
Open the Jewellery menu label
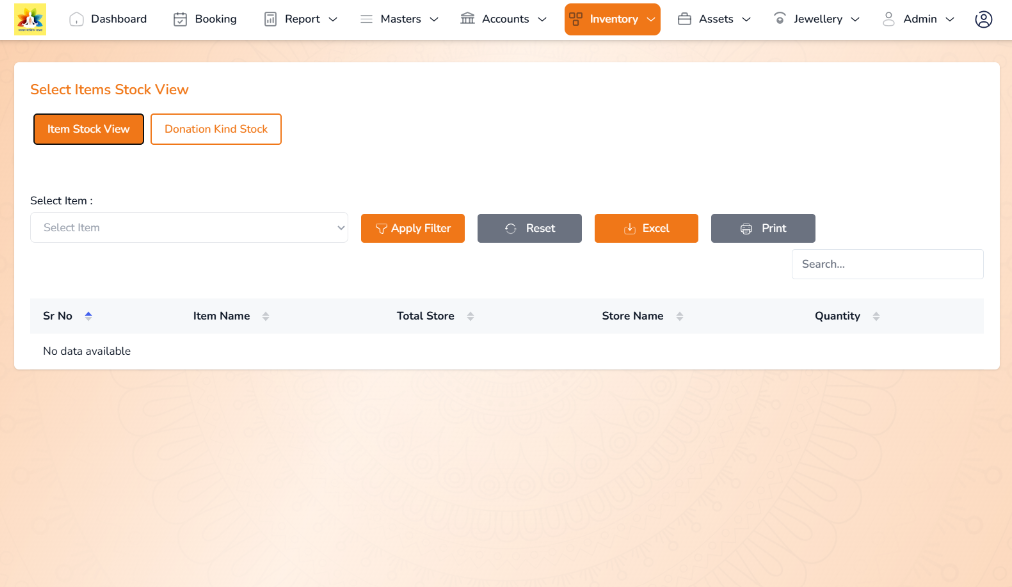(818, 19)
